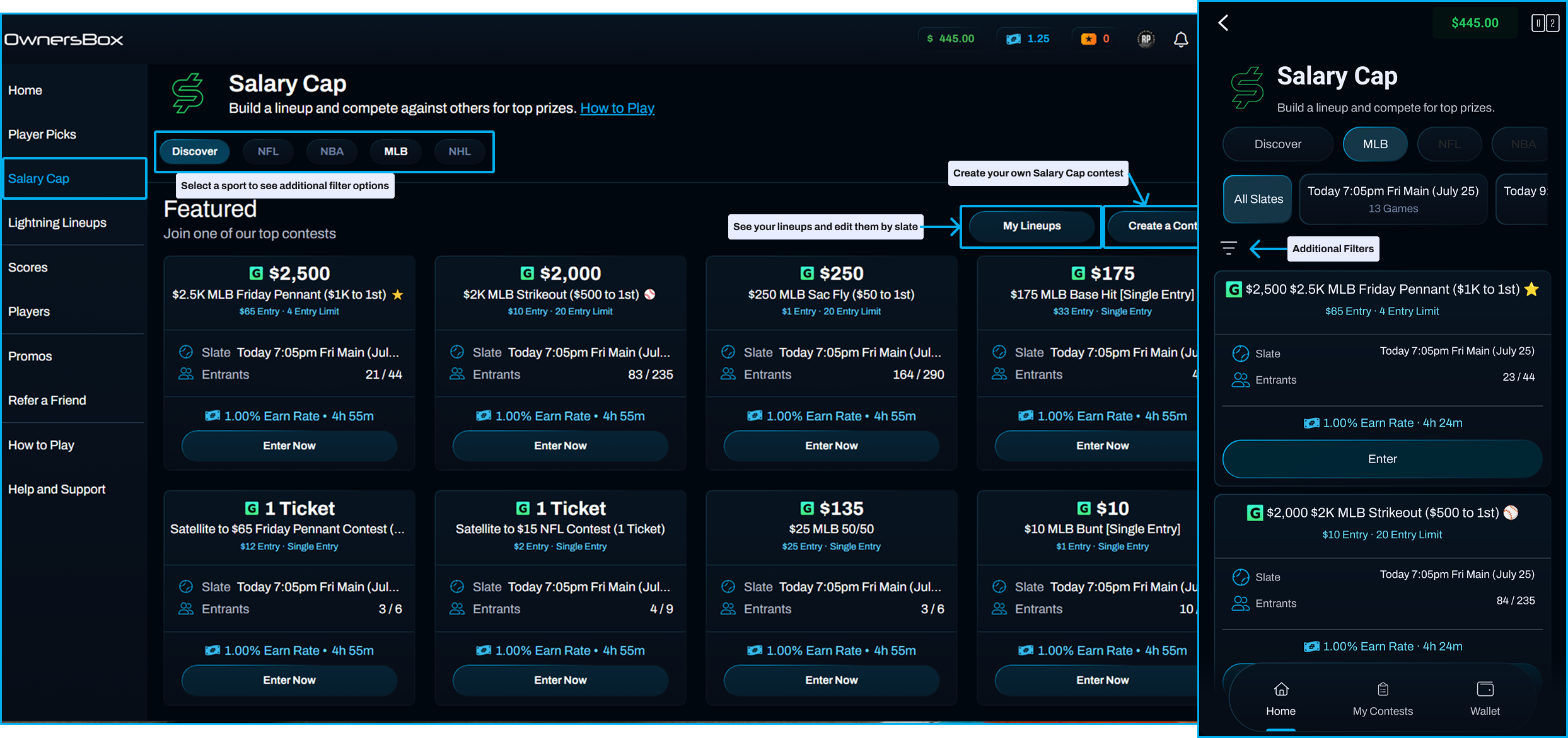Tap the G badge on mobile $2K MLB Strikeout

(x=1255, y=513)
